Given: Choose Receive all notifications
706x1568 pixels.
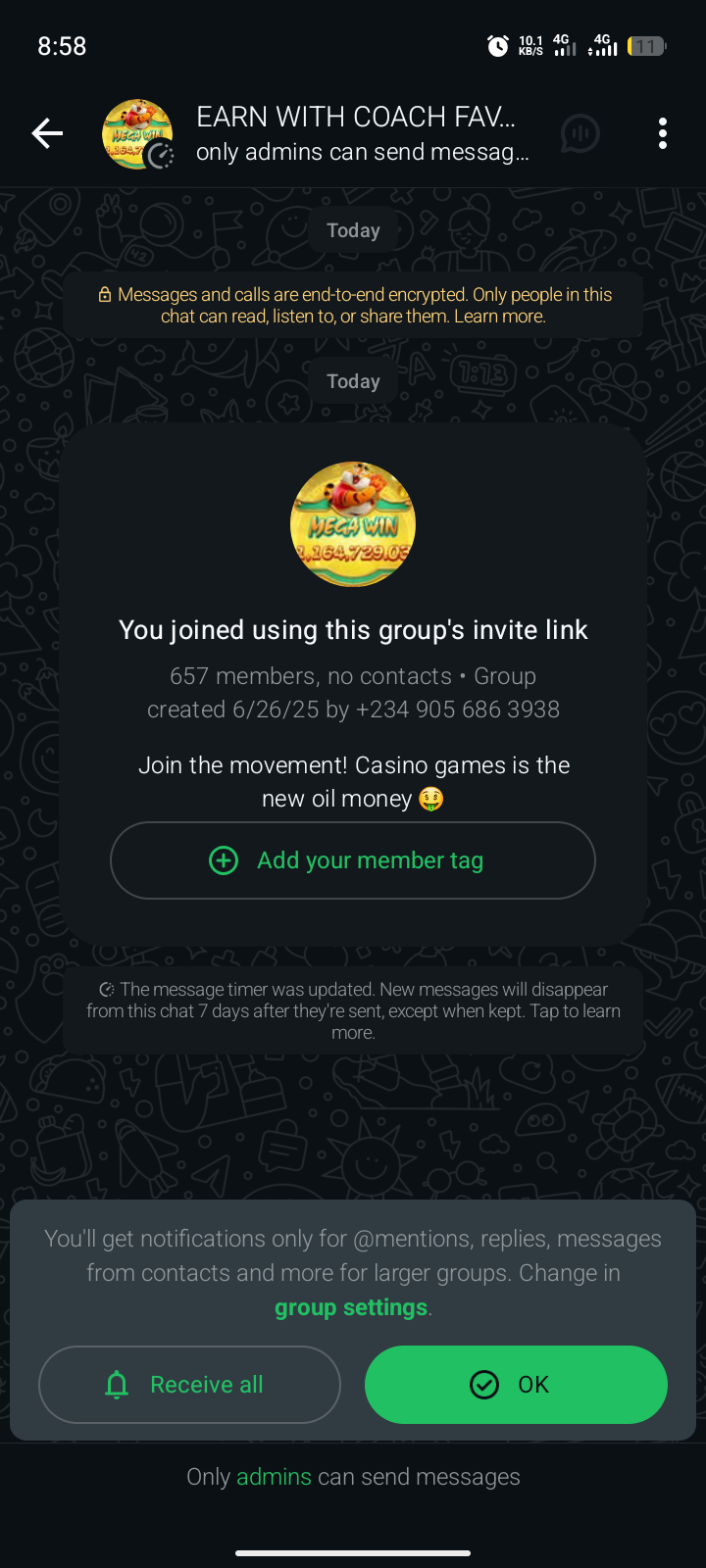Looking at the screenshot, I should [x=189, y=1385].
